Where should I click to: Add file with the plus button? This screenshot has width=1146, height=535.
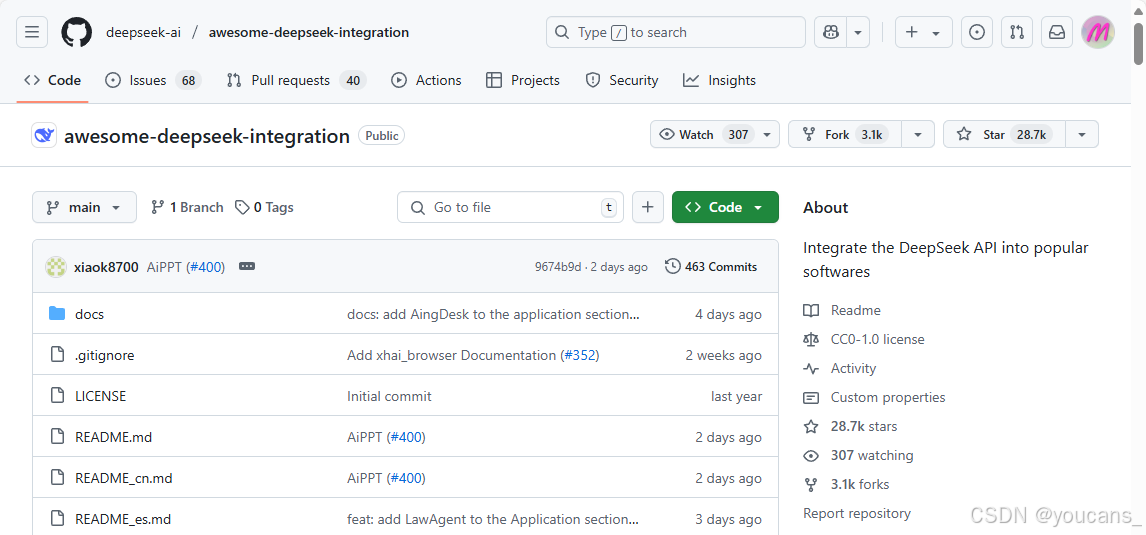point(648,207)
